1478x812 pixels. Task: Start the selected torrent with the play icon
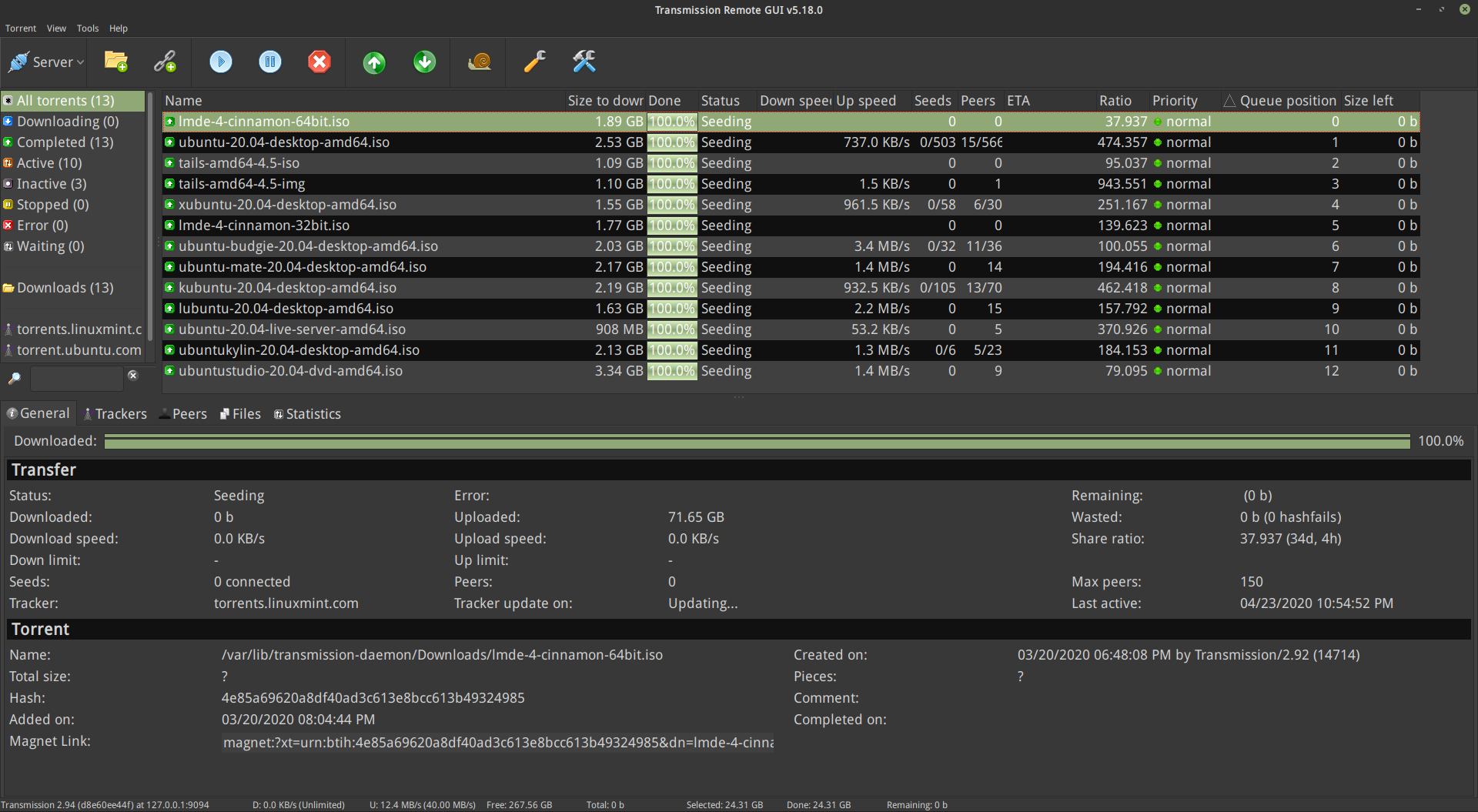pos(221,62)
